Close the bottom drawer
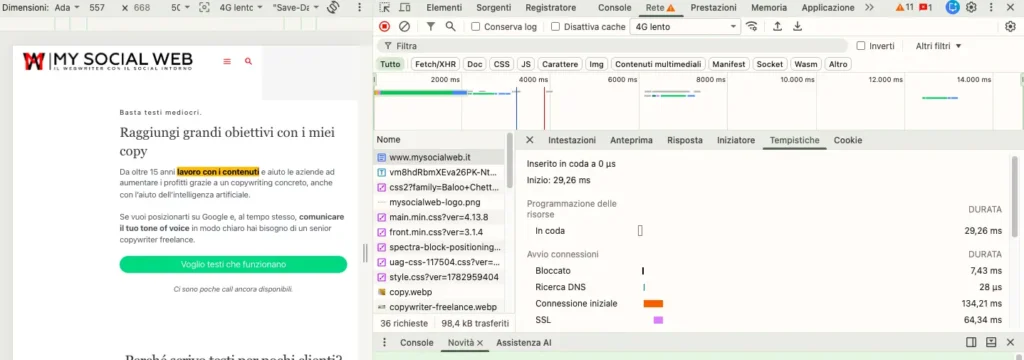The height and width of the screenshot is (360, 1024). pos(1010,342)
